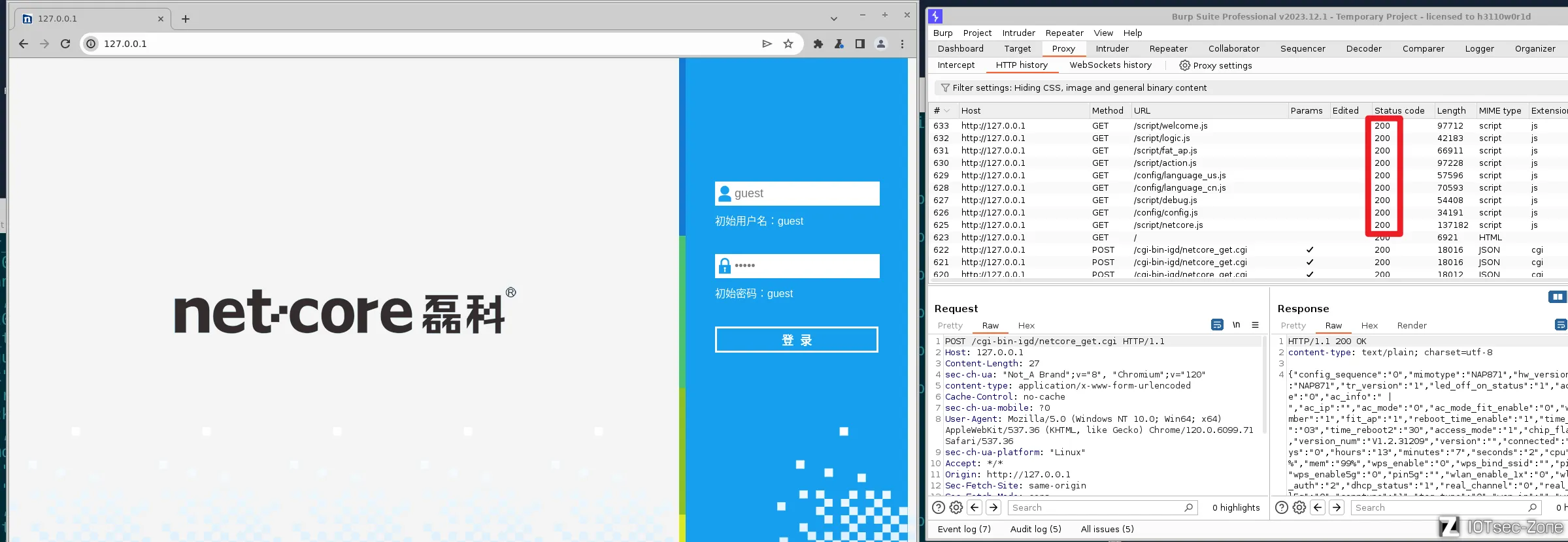Switch to the Target tab
The width and height of the screenshot is (1568, 542).
1018,48
